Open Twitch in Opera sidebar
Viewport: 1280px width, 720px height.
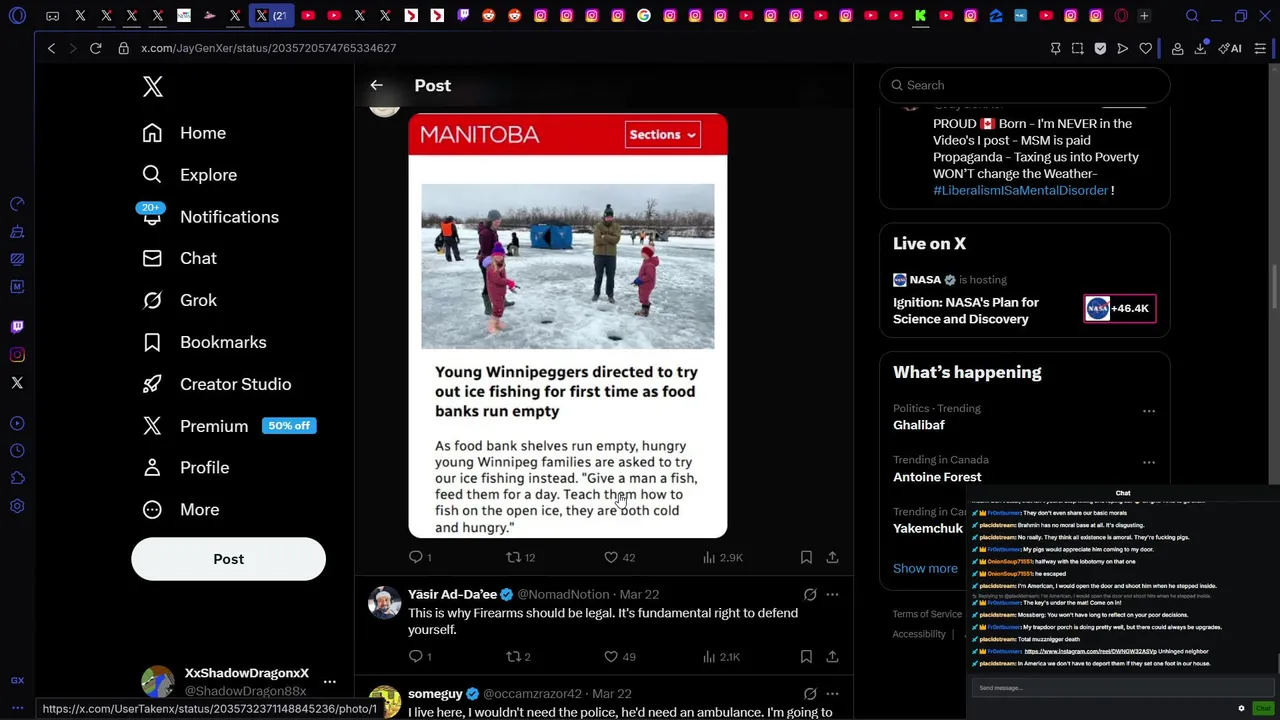coord(17,327)
